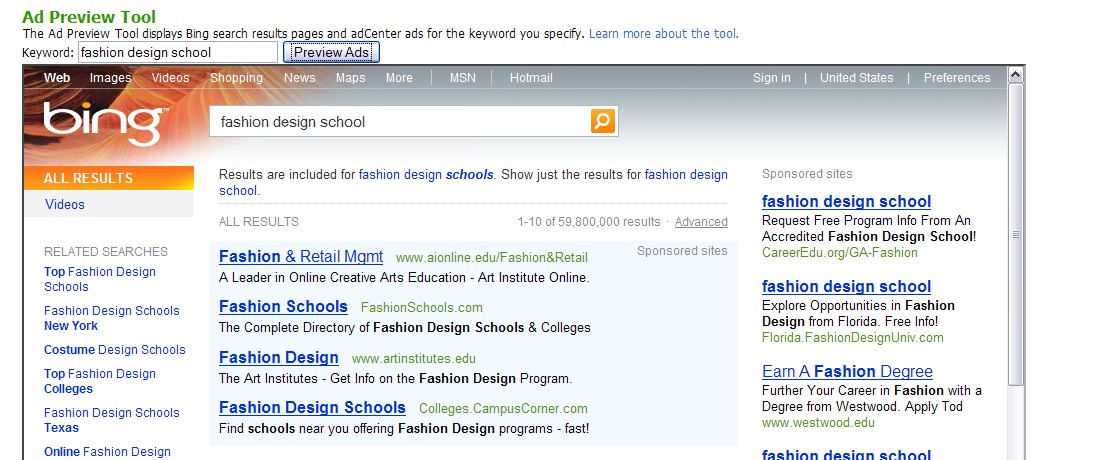The width and height of the screenshot is (1100, 460).
Task: Open the Images tab in Bing
Action: click(110, 78)
